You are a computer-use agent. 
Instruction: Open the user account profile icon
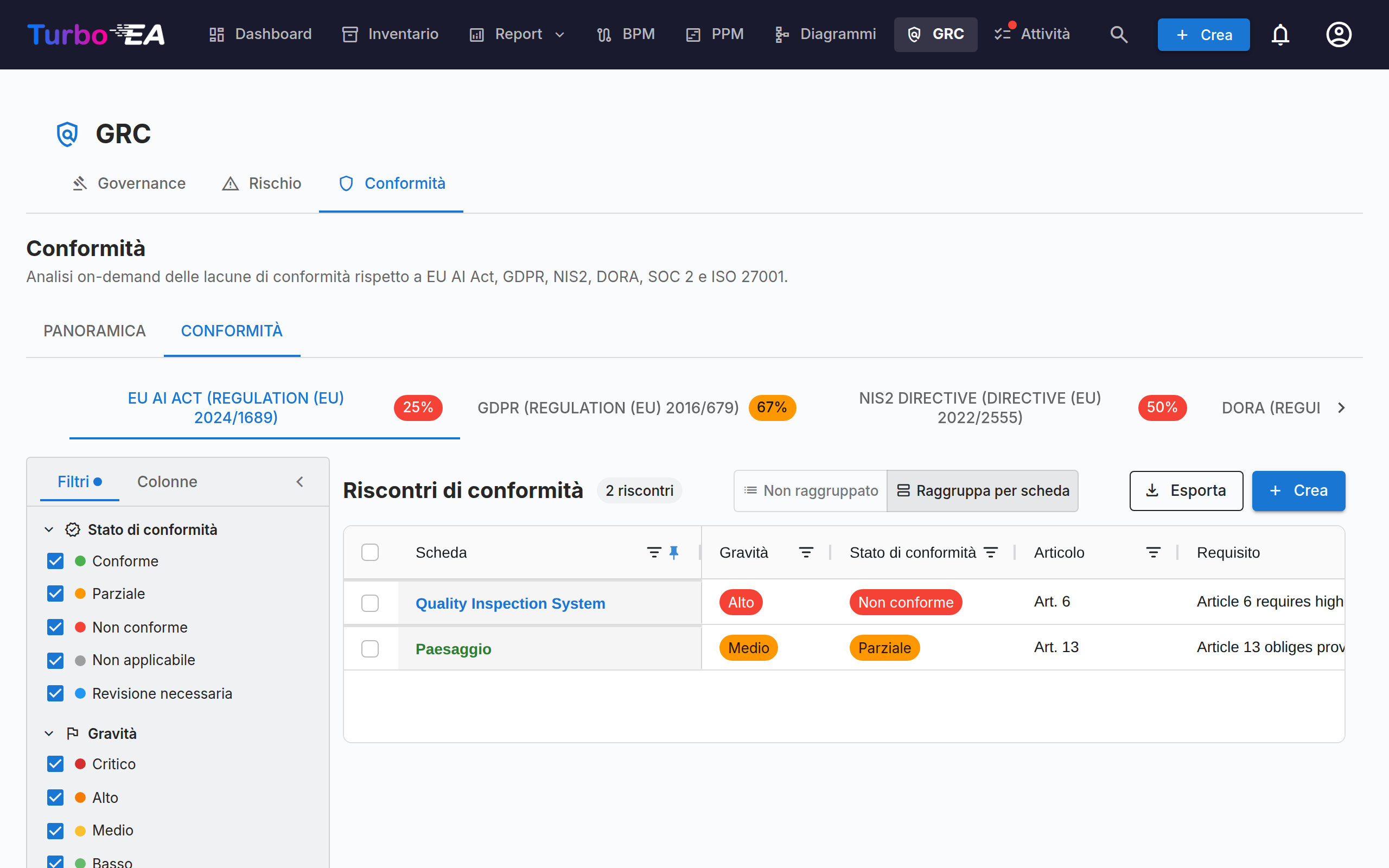(x=1339, y=34)
